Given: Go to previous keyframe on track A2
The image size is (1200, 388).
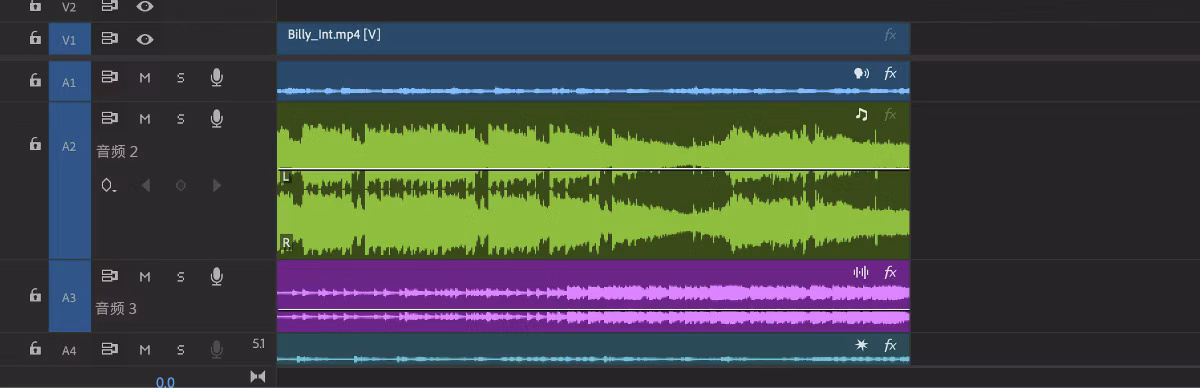Looking at the screenshot, I should 145,185.
